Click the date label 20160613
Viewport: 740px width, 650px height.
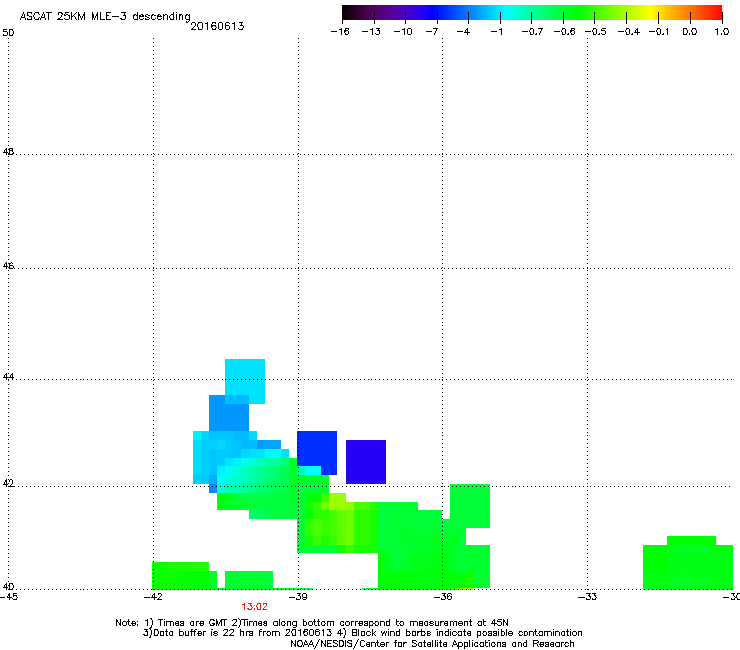[217, 26]
